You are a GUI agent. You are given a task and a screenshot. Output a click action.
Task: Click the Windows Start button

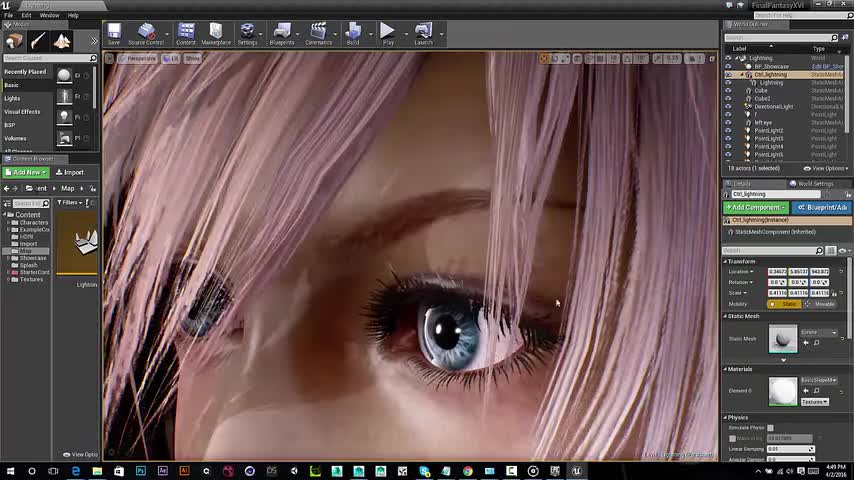pos(10,471)
